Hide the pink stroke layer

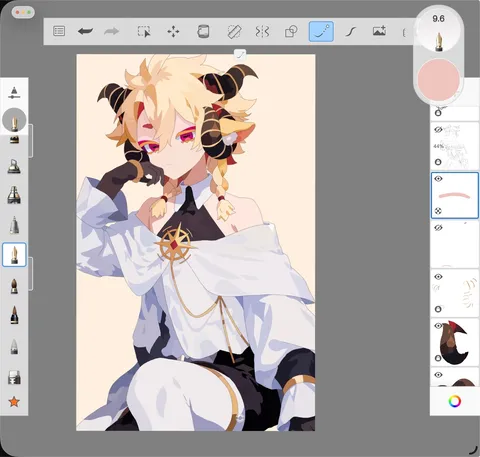pos(438,179)
